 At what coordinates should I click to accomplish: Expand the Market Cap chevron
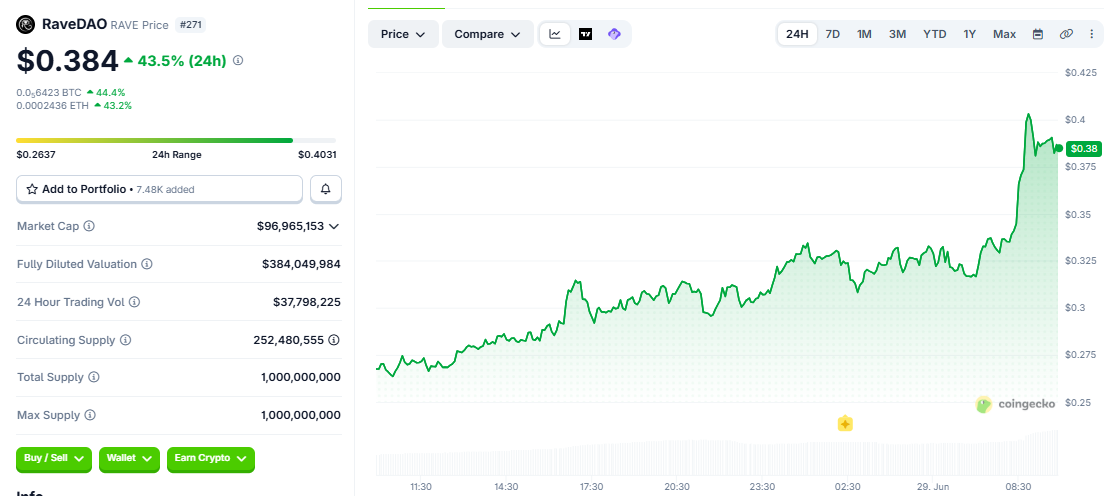click(x=334, y=226)
